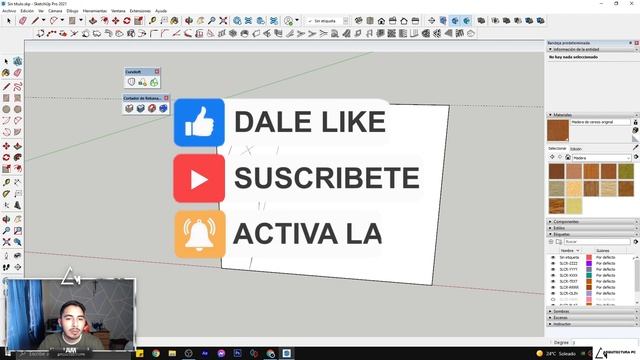This screenshot has height=360, width=640.
Task: Toggle visibility of SLCR-RRRR tag
Action: pyautogui.click(x=553, y=287)
